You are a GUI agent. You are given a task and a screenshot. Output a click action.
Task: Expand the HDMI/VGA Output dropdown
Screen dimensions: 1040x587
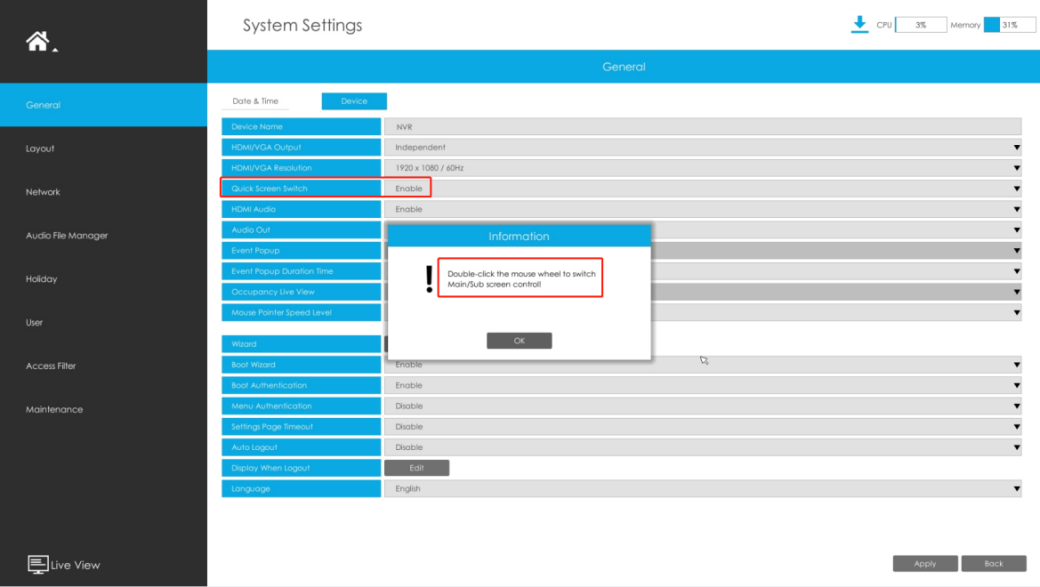[702, 147]
